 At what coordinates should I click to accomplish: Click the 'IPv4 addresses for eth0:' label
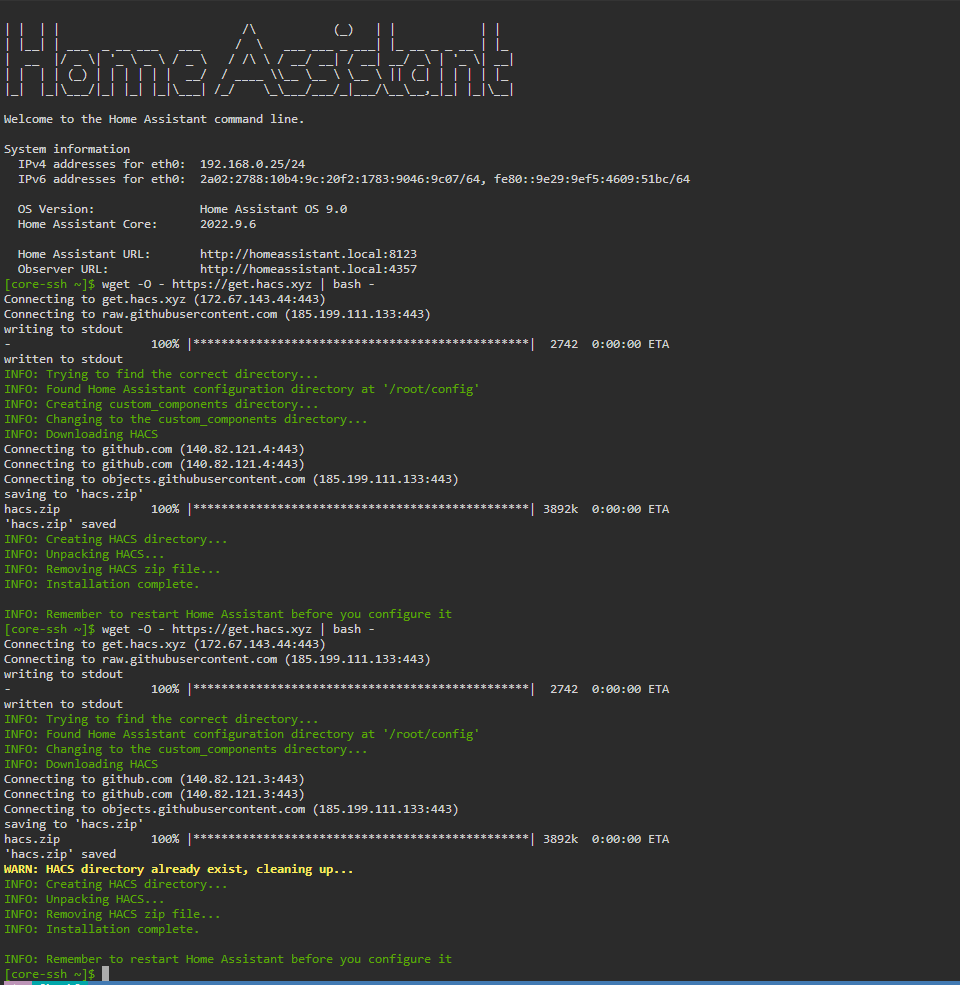101,164
